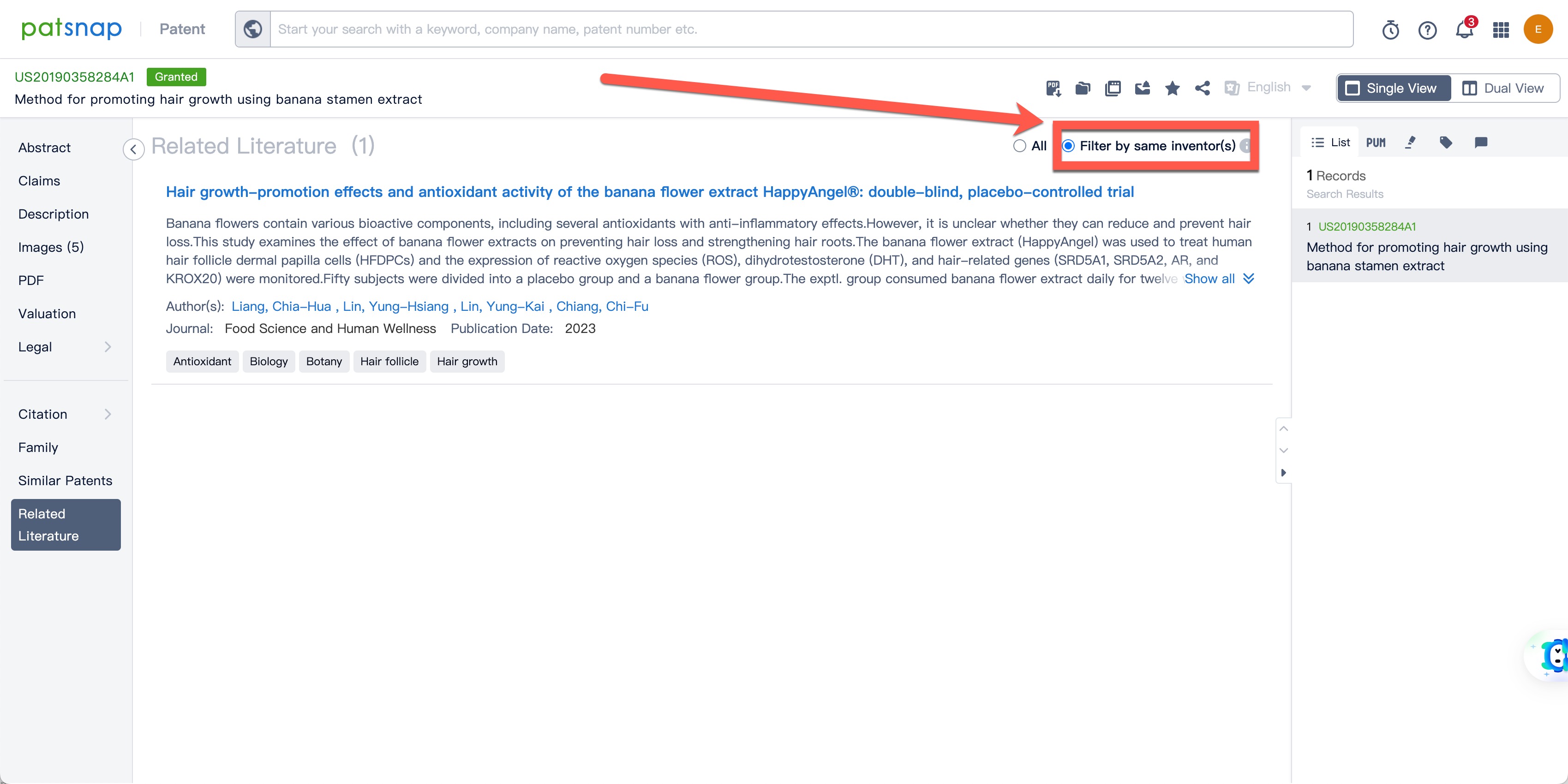Viewport: 1568px width, 784px height.
Task: Click the PDF download icon
Action: pos(1053,88)
